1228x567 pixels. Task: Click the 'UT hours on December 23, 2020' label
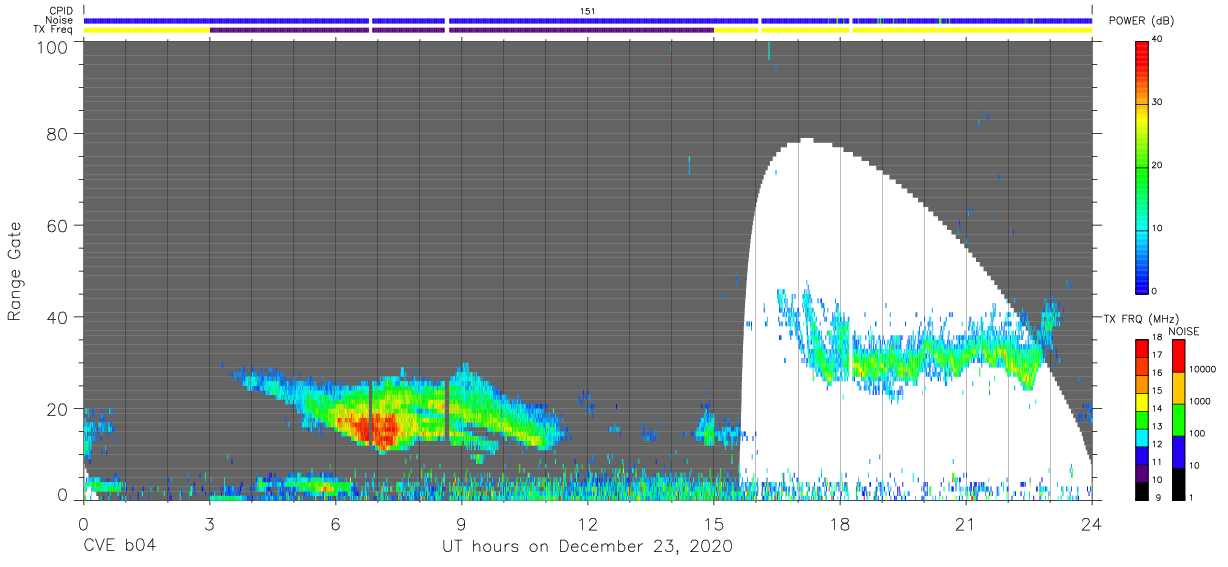(x=587, y=547)
